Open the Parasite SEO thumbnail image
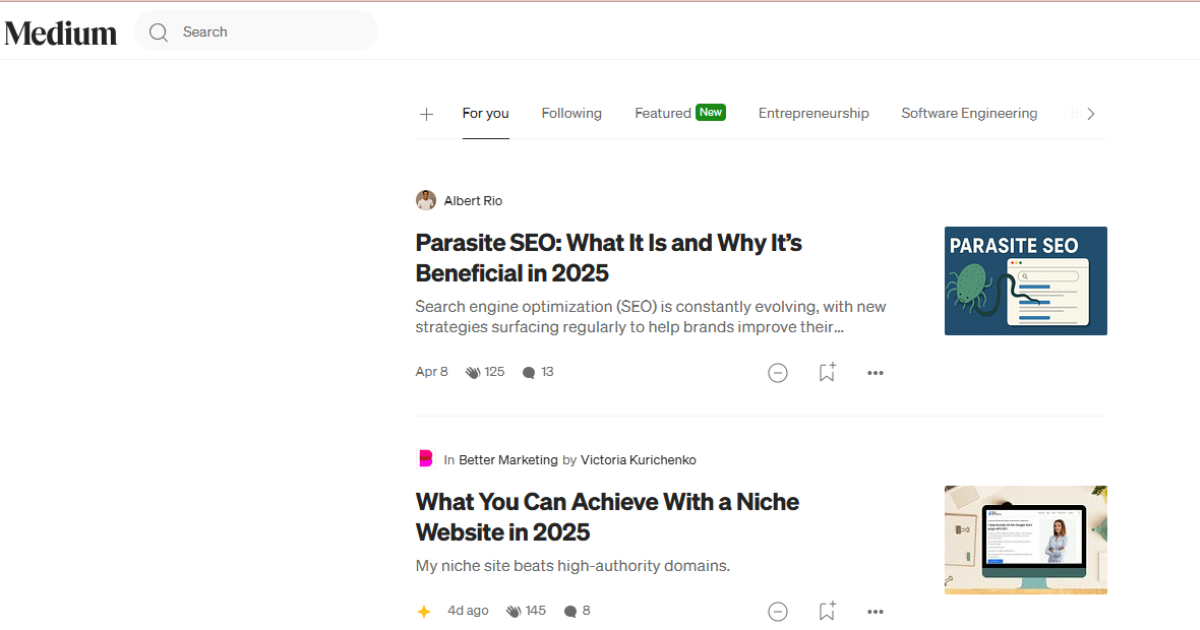This screenshot has height=630, width=1200. (x=1025, y=280)
